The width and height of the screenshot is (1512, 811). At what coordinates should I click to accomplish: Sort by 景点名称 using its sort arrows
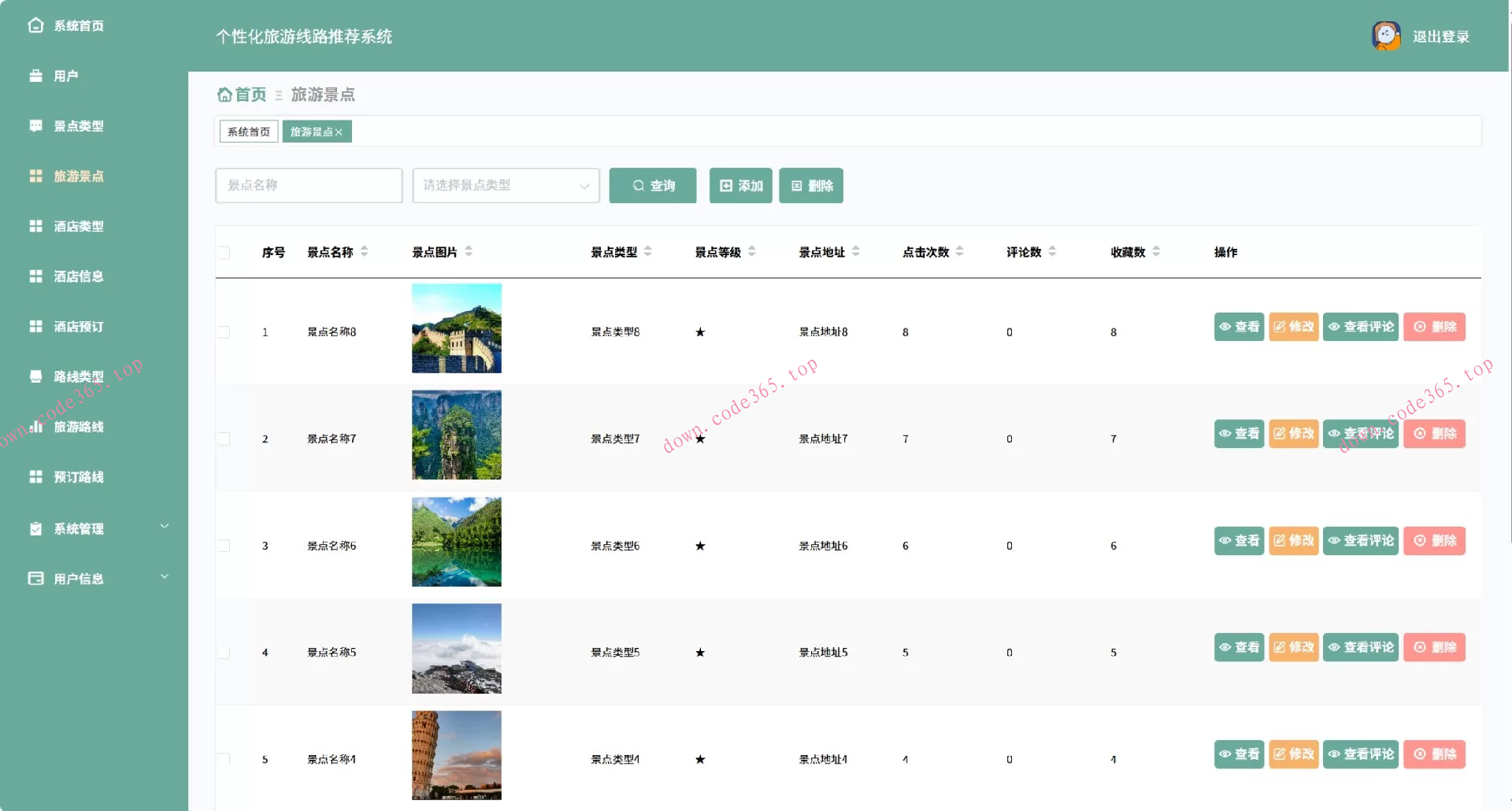click(x=364, y=252)
